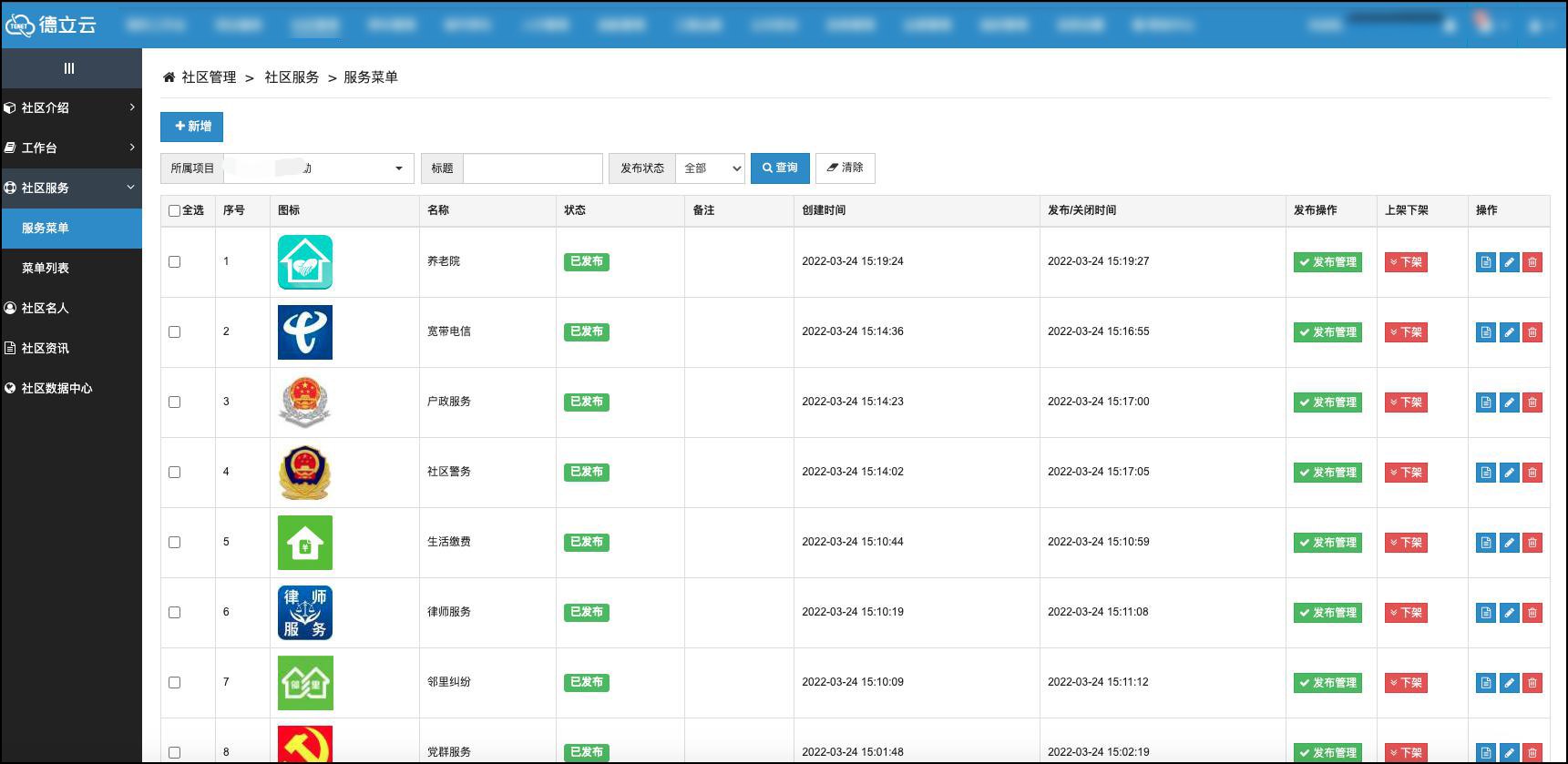This screenshot has width=1568, height=764.
Task: Delete the 律师服务 row via trash icon
Action: pos(1532,613)
